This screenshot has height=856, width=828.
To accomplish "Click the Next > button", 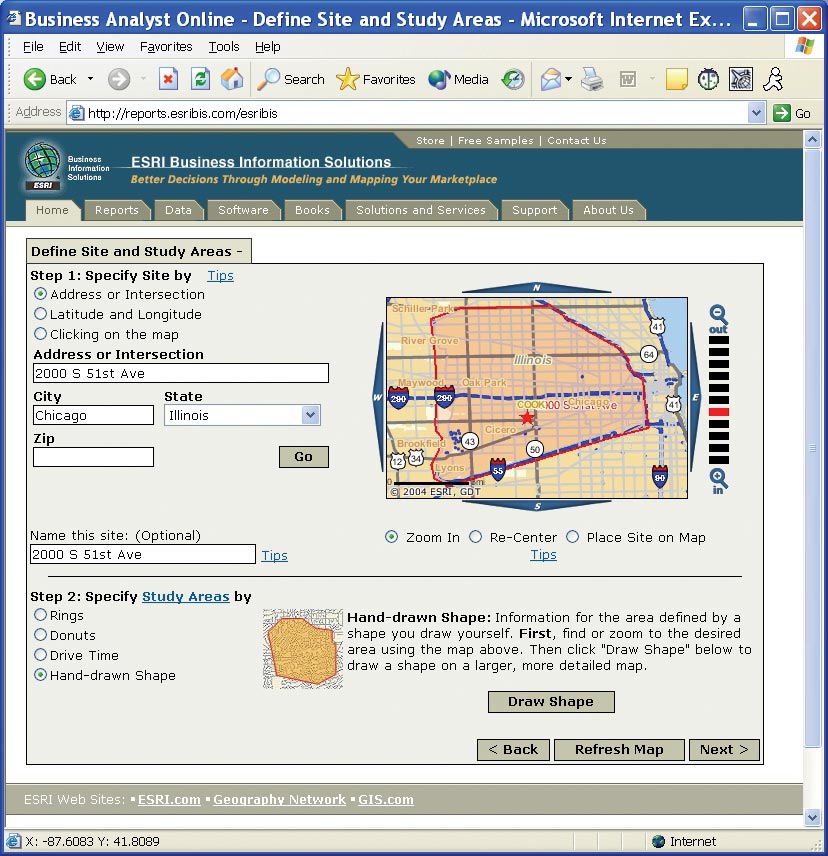I will 724,750.
